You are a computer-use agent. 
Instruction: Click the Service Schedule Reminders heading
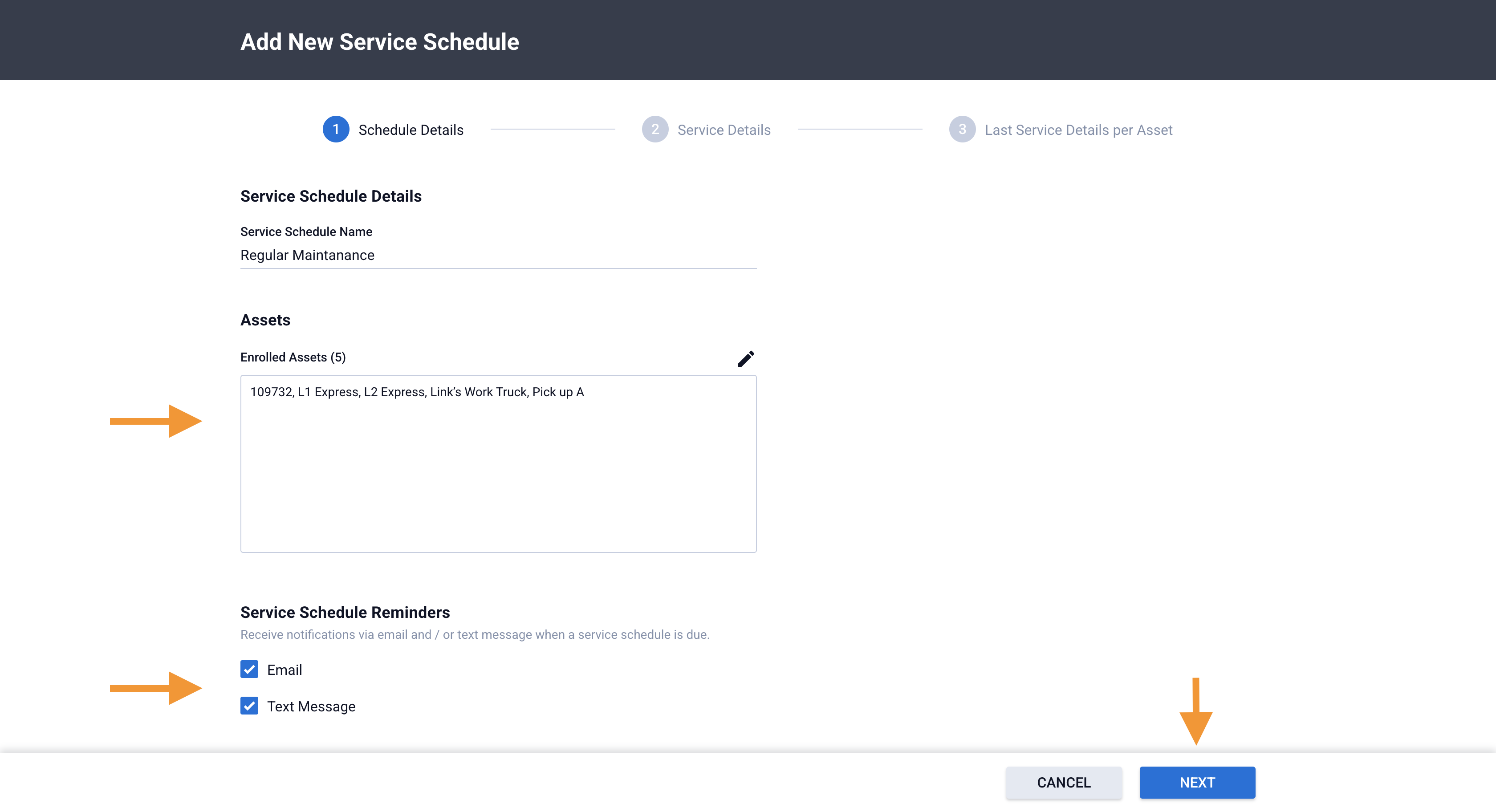pyautogui.click(x=345, y=612)
